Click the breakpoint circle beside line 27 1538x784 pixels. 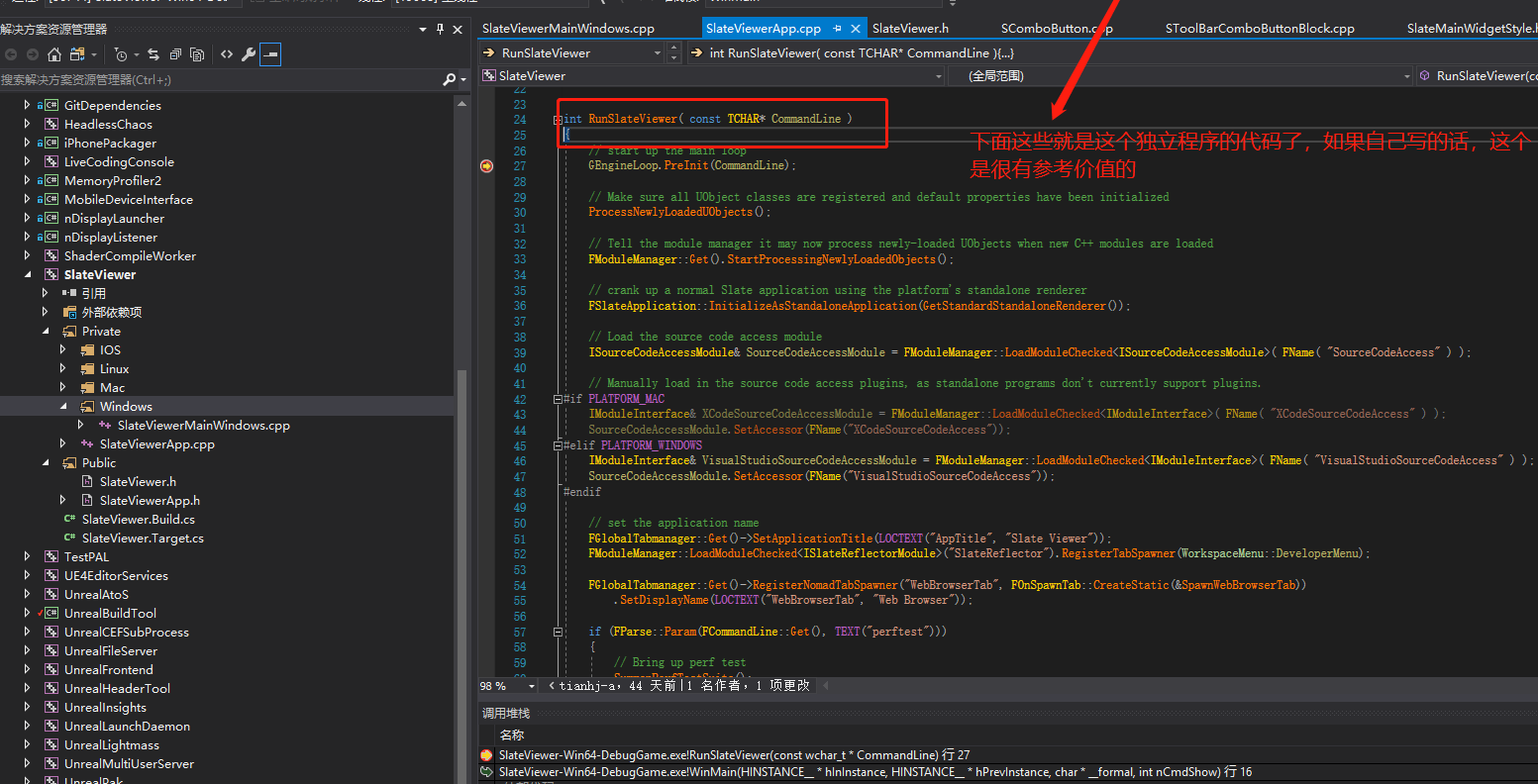point(485,166)
